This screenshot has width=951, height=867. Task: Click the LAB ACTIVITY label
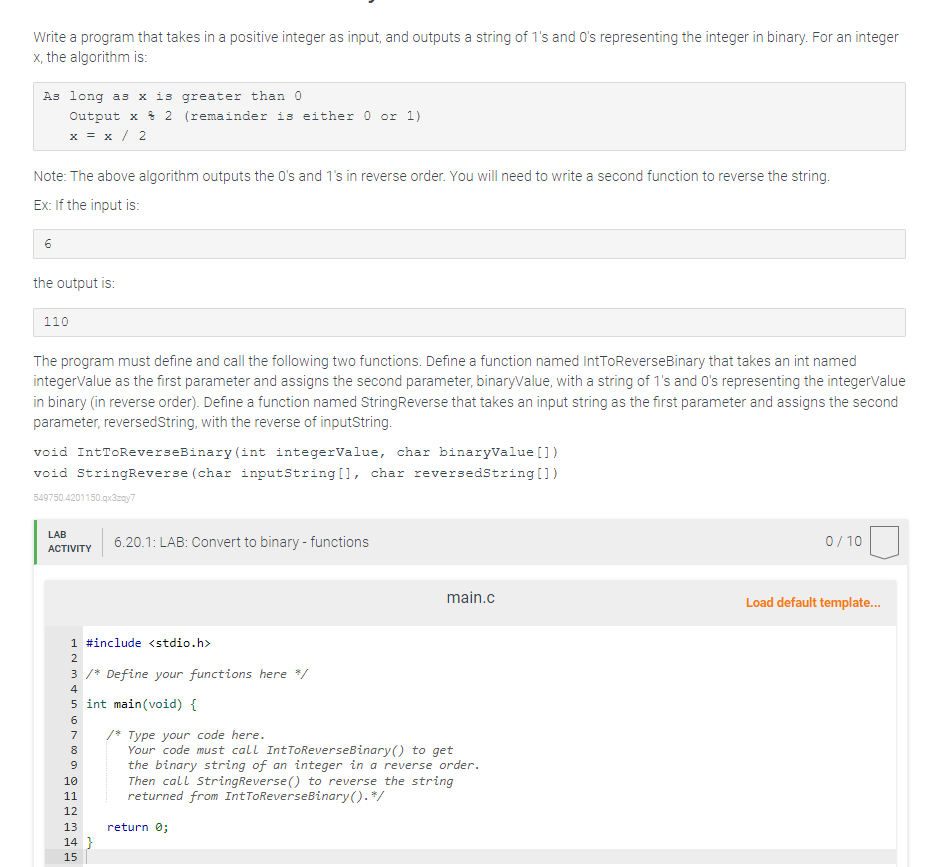[67, 541]
